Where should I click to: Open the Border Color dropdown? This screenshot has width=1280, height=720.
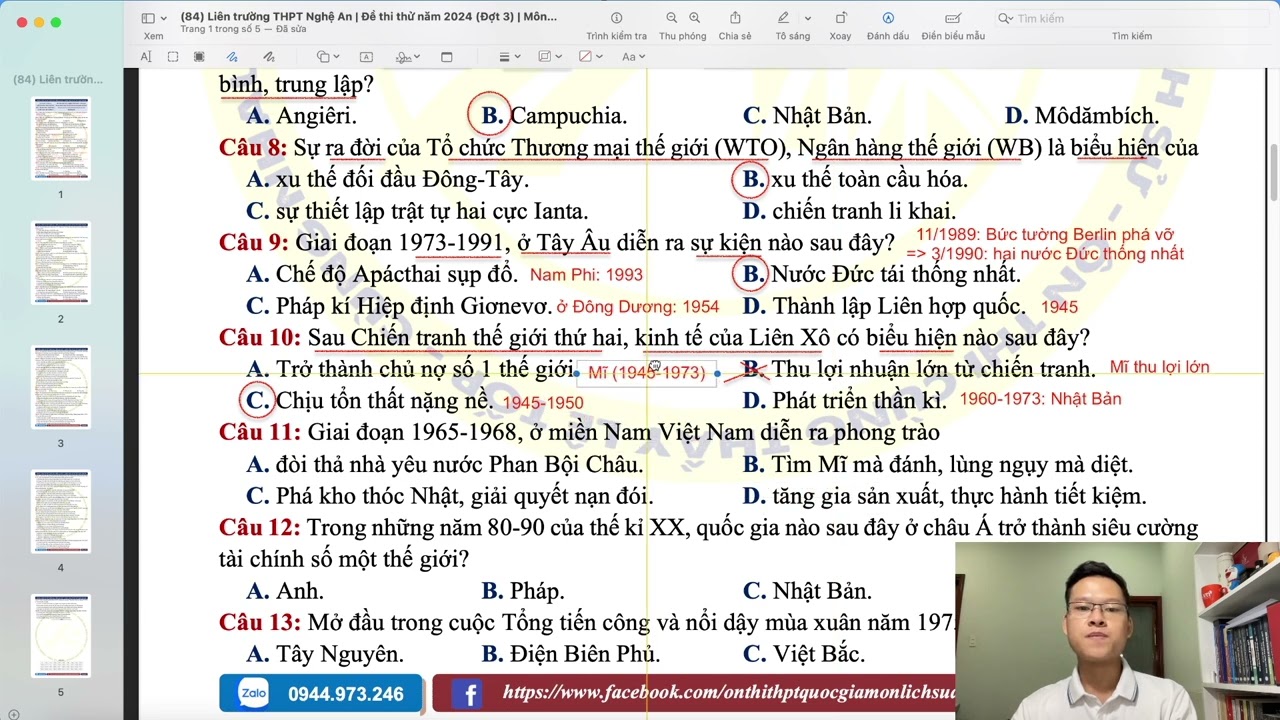pyautogui.click(x=549, y=57)
